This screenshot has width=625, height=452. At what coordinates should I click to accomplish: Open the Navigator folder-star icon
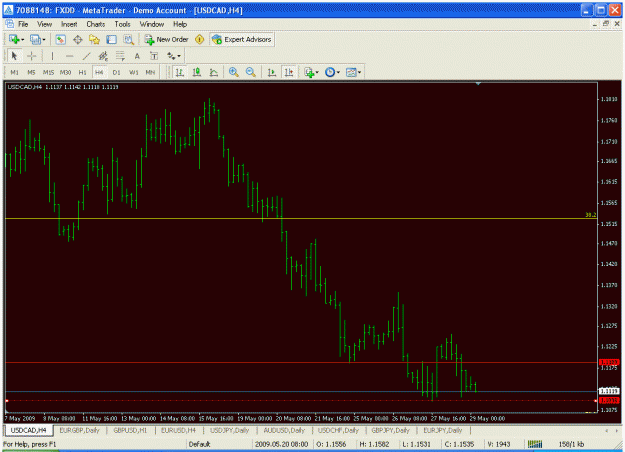coord(94,39)
